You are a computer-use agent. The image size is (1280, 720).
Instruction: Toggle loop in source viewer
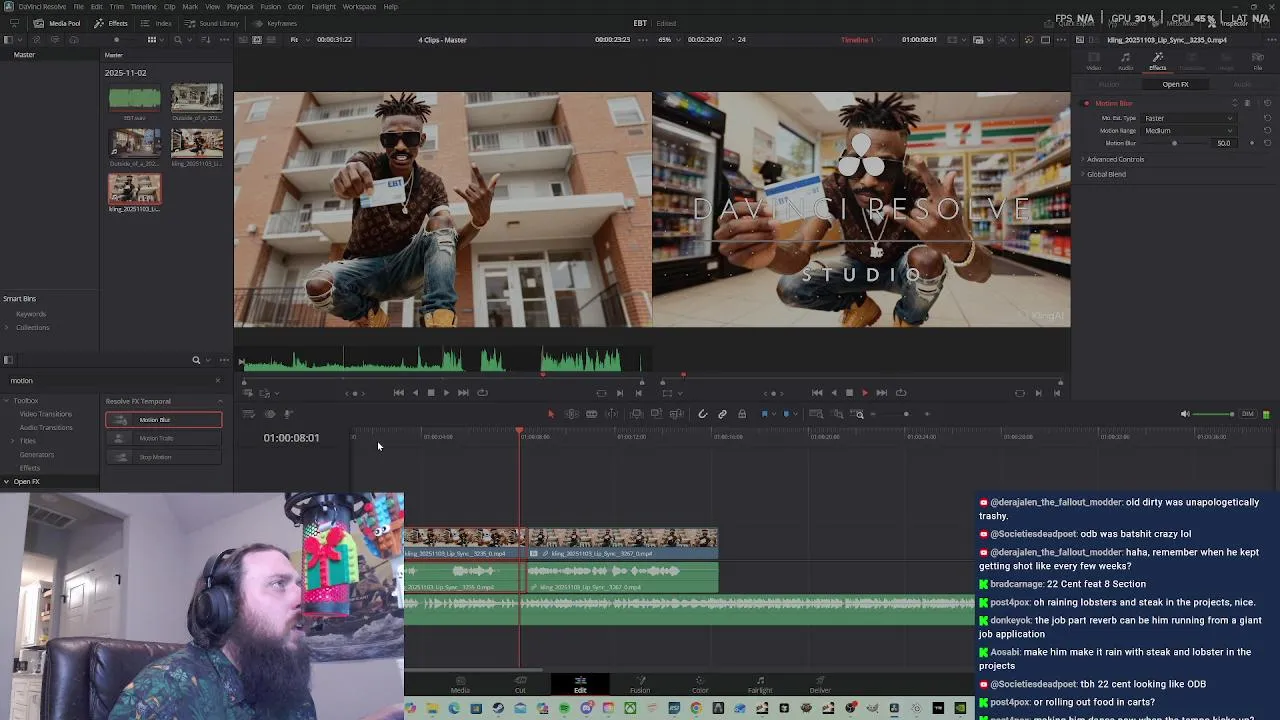click(x=482, y=393)
